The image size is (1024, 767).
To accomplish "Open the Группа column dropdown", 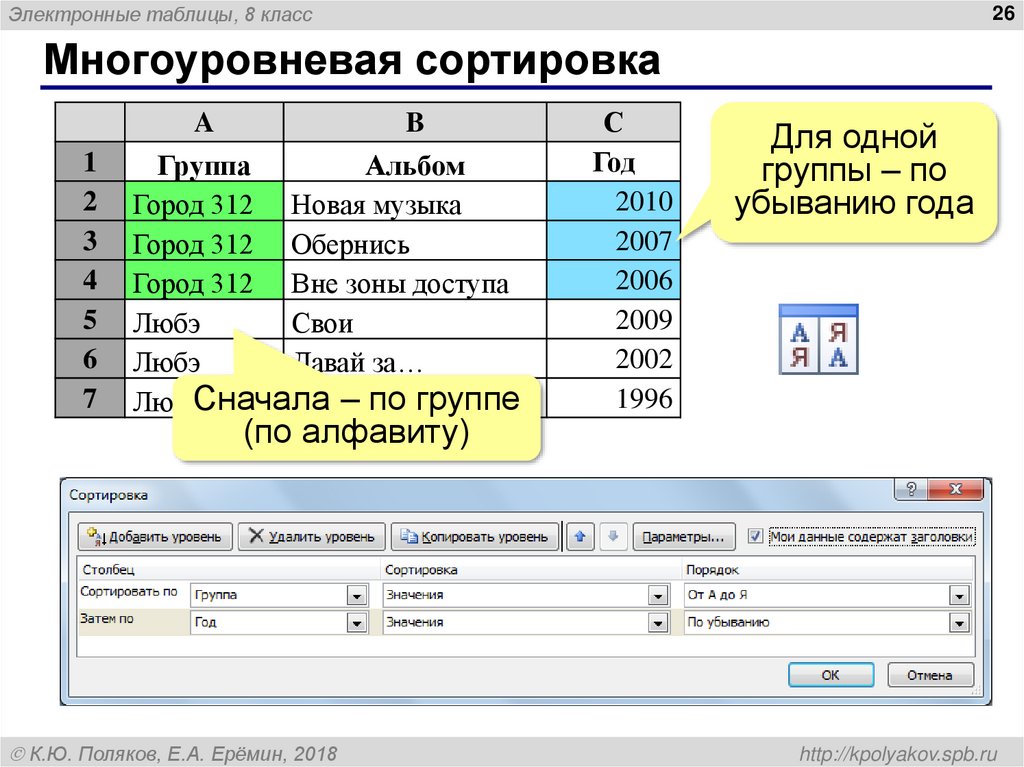I will click(355, 594).
